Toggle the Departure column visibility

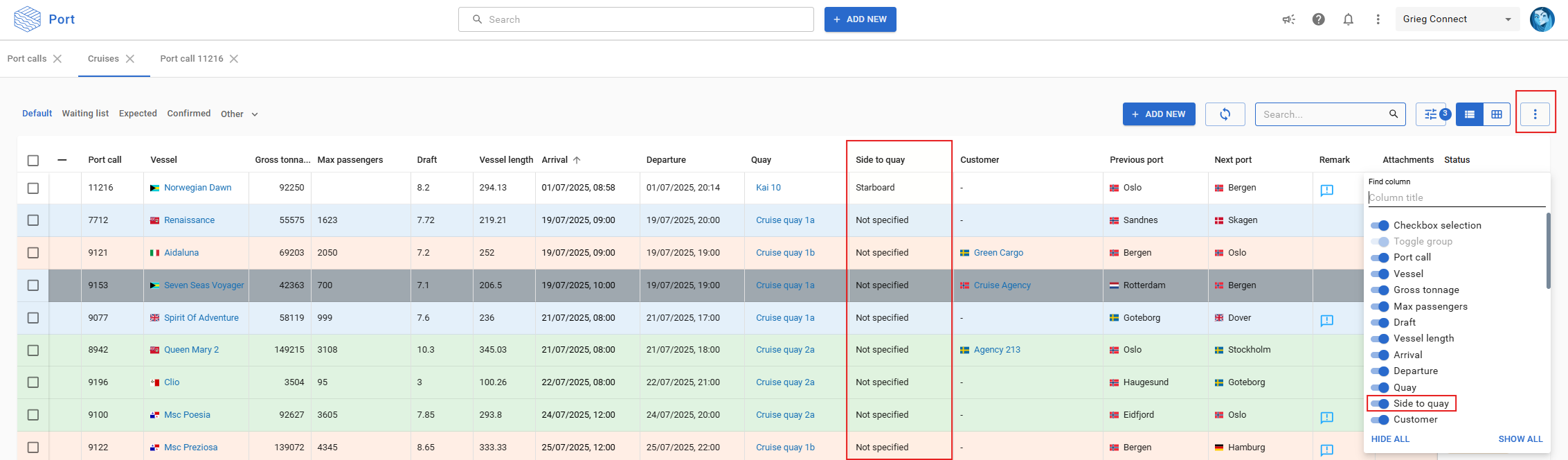point(1380,371)
